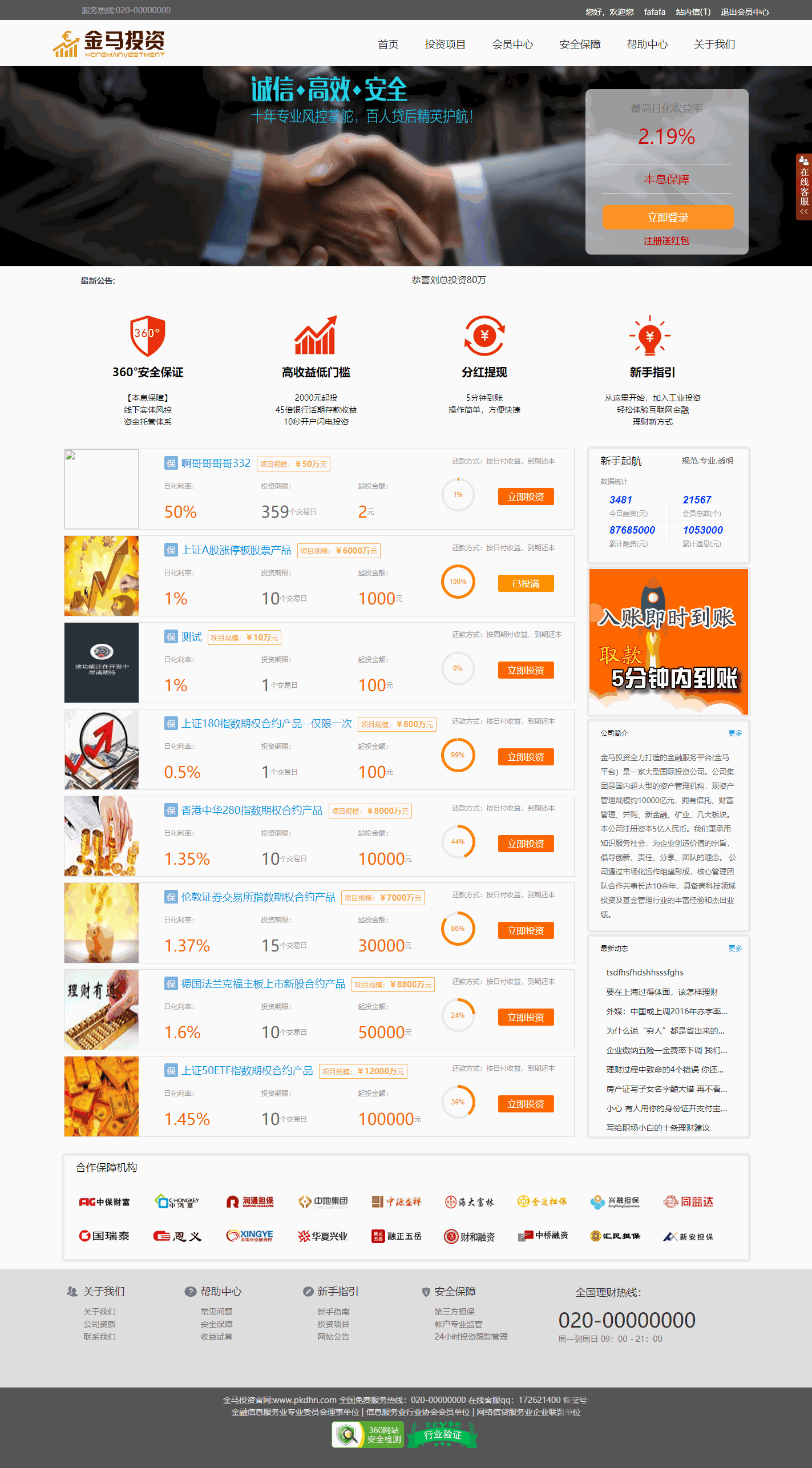Select the 安全保障 navigation item
The height and width of the screenshot is (1468, 812).
coord(580,45)
